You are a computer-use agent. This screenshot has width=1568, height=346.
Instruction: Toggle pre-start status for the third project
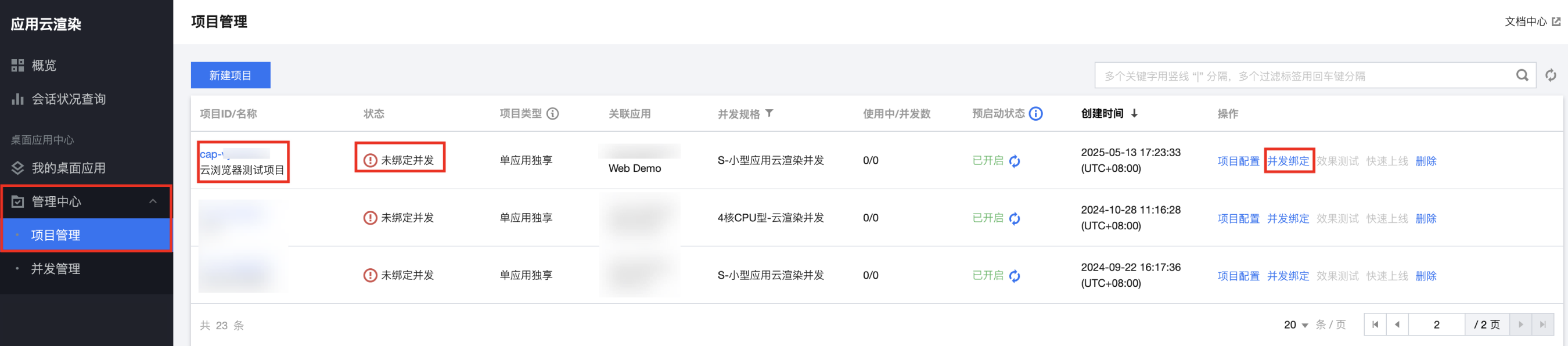[x=1015, y=276]
